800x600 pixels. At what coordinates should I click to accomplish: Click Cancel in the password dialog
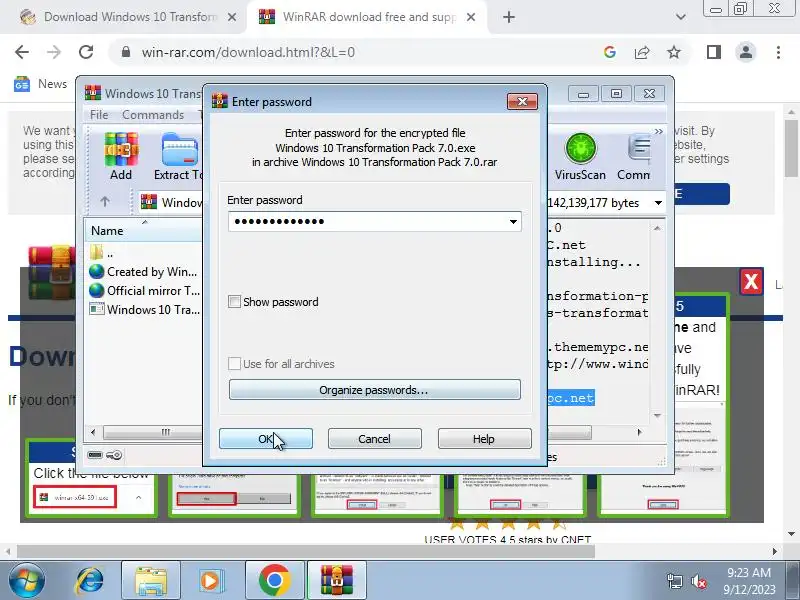tap(374, 439)
